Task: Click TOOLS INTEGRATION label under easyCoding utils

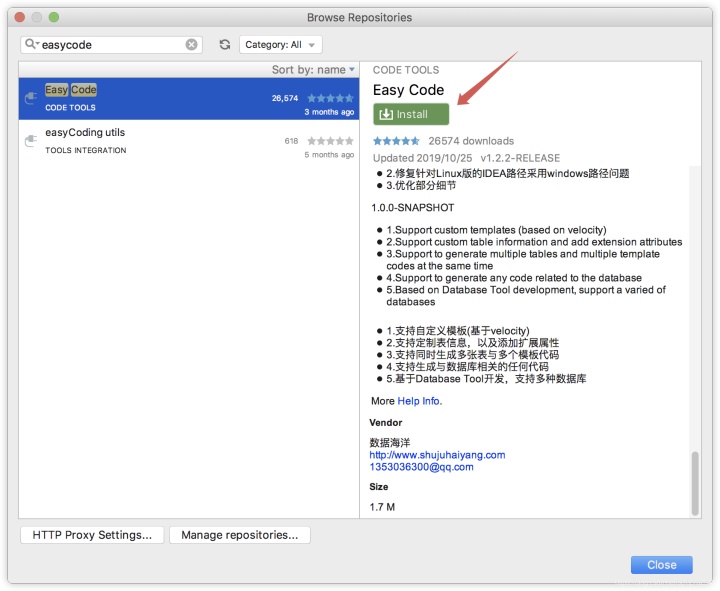Action: coord(85,150)
